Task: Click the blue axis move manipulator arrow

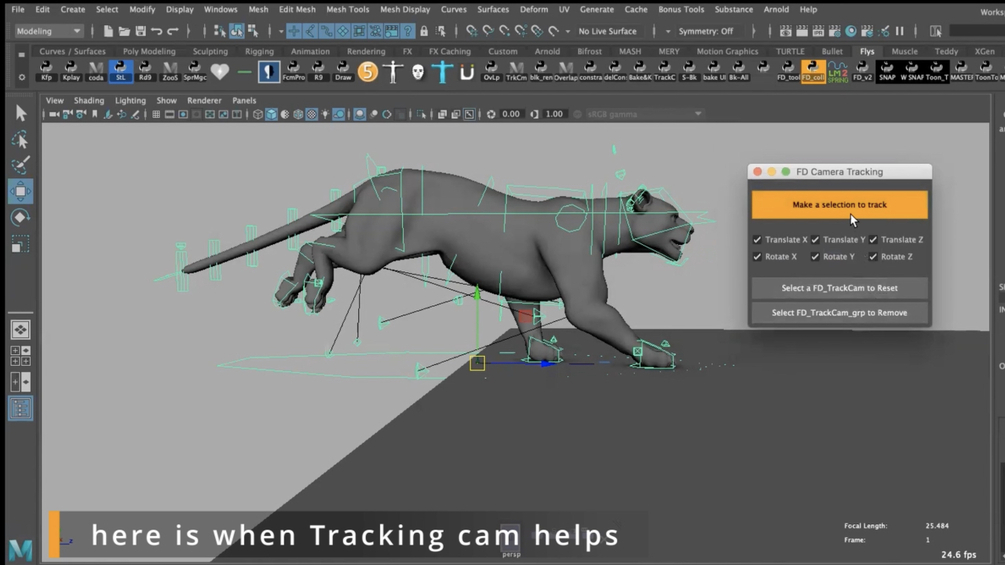Action: [547, 364]
